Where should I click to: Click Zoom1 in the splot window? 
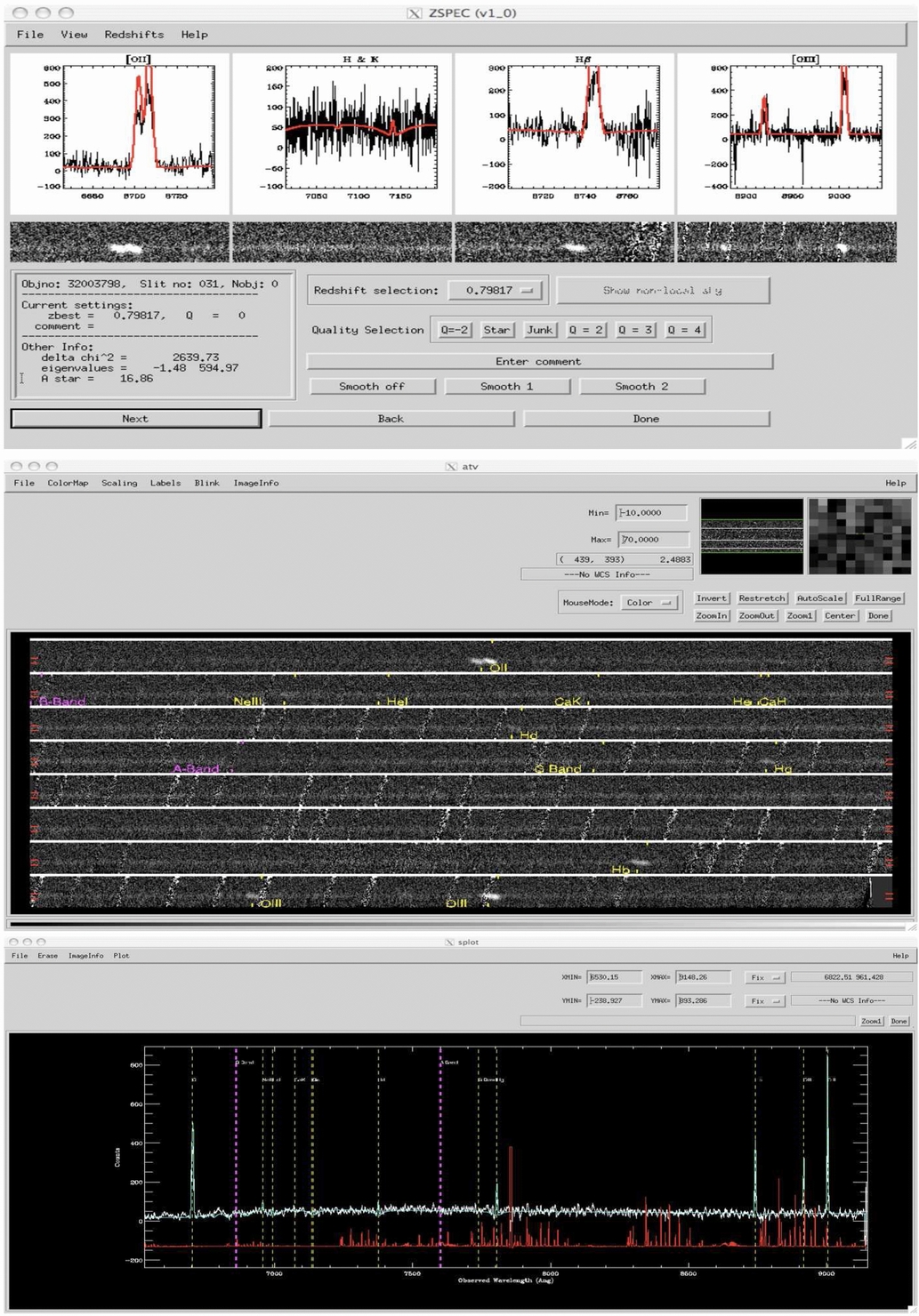(x=873, y=1021)
